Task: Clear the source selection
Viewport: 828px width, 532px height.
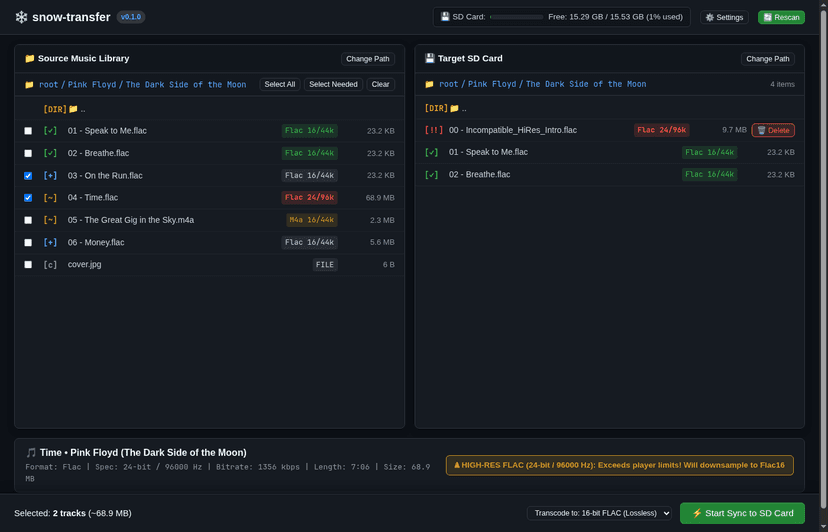Action: pos(380,85)
